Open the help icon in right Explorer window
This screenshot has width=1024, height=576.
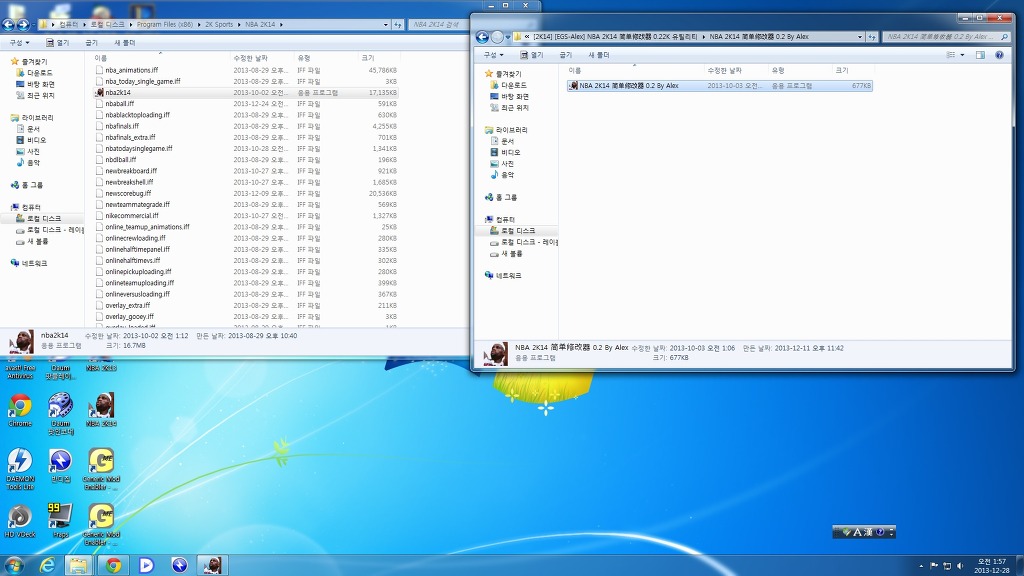1000,55
